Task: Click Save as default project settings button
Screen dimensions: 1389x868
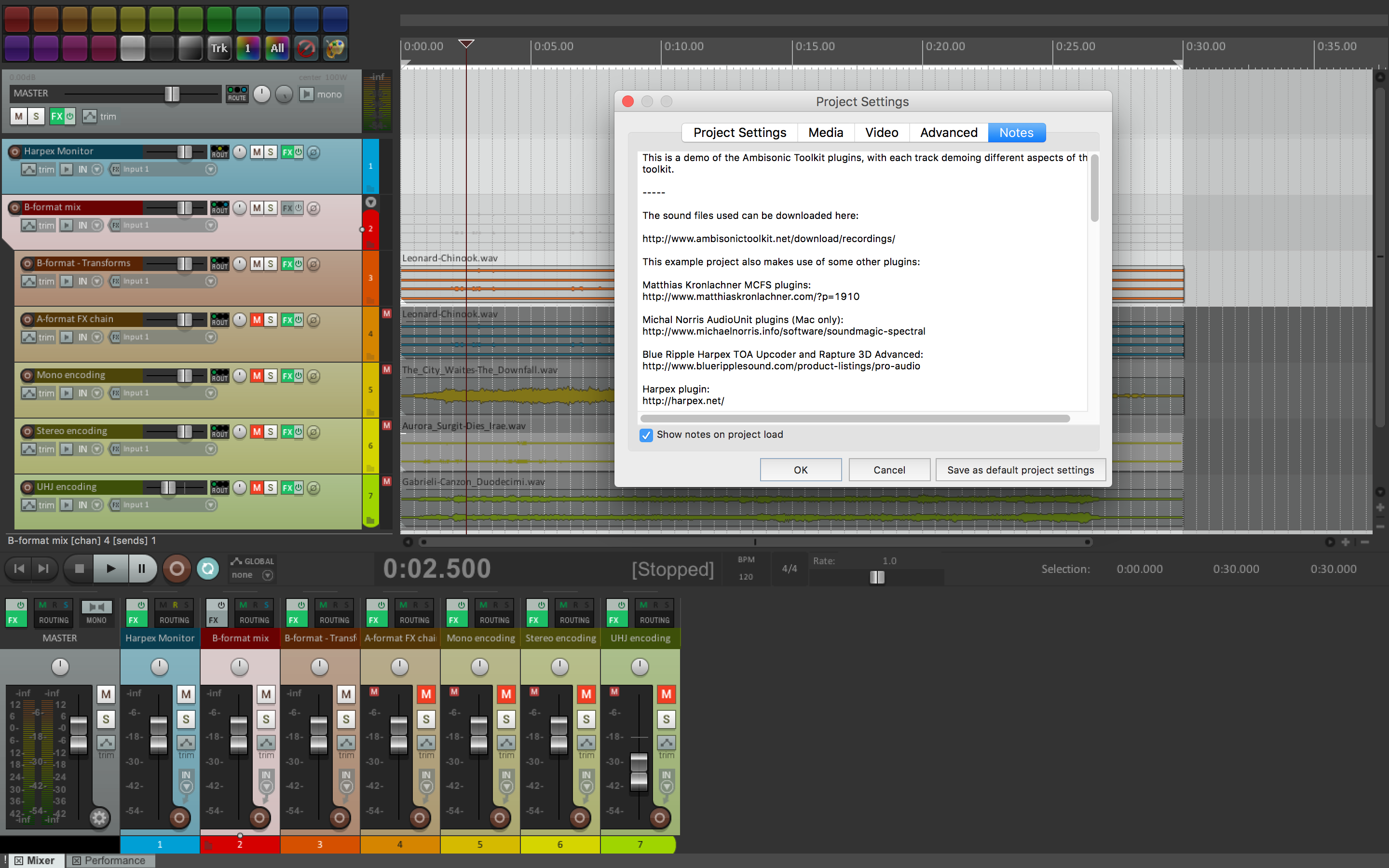Action: 1020,470
